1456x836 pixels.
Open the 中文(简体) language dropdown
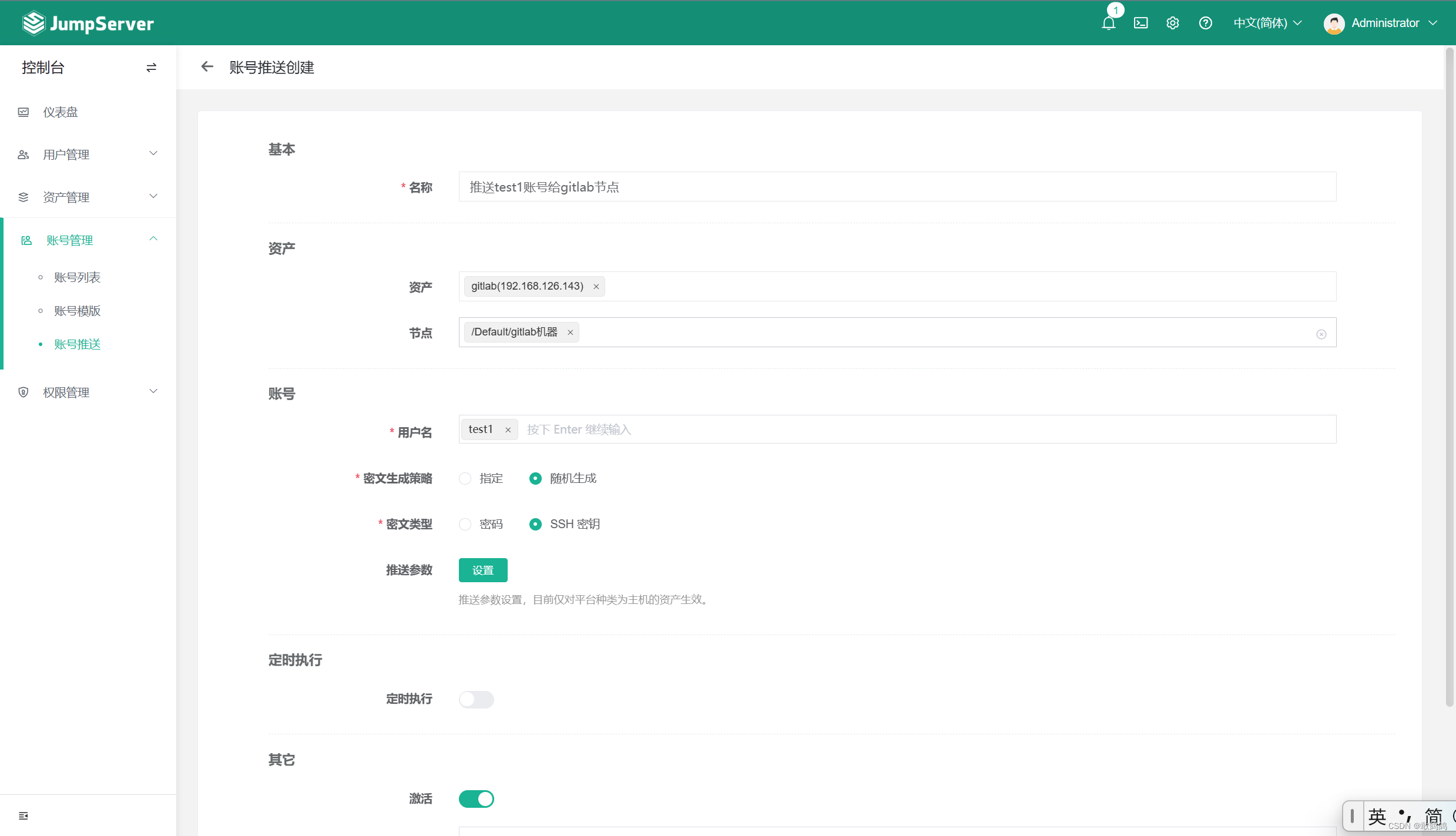coord(1267,23)
